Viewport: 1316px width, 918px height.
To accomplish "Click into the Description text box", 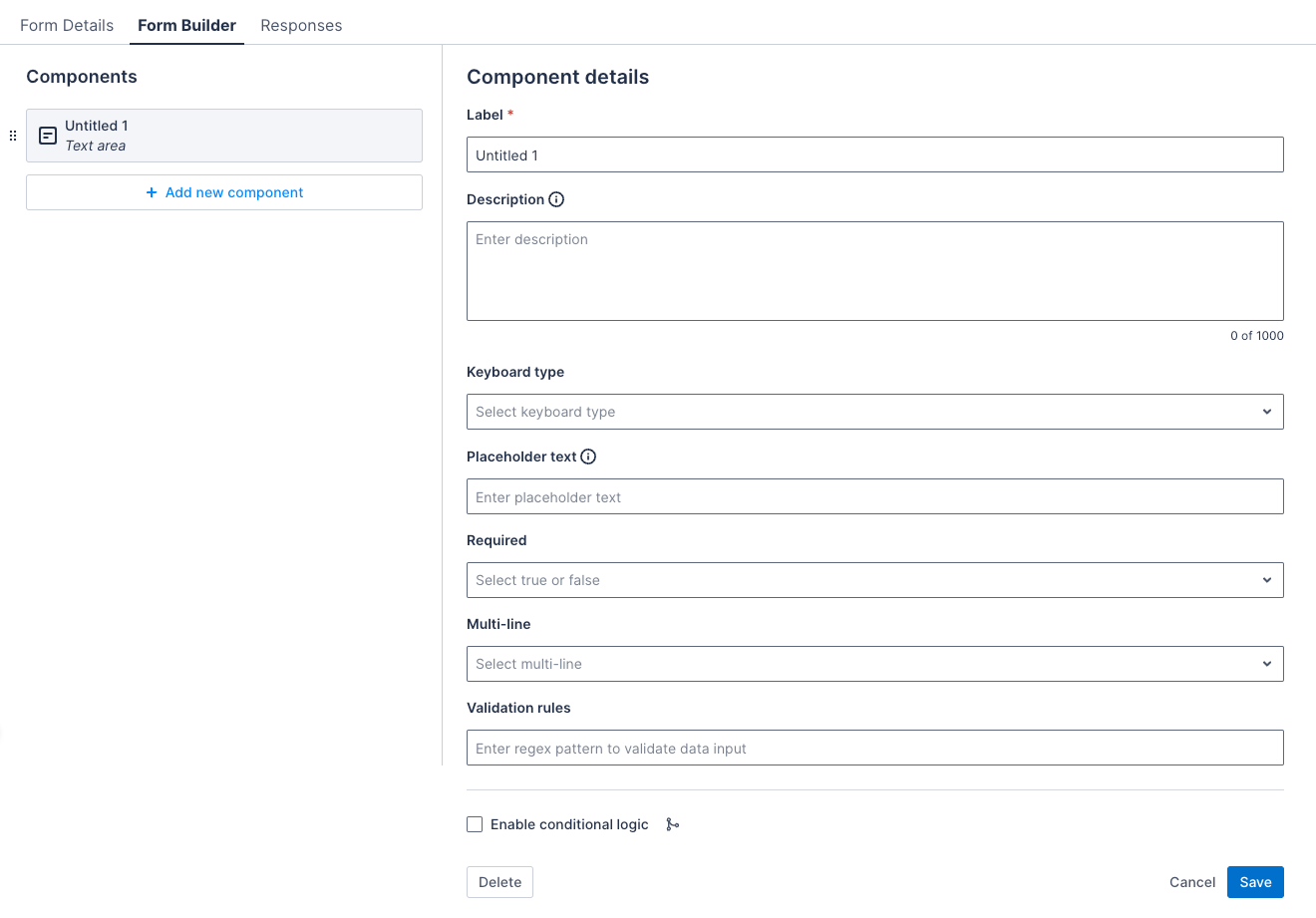I will coord(874,271).
